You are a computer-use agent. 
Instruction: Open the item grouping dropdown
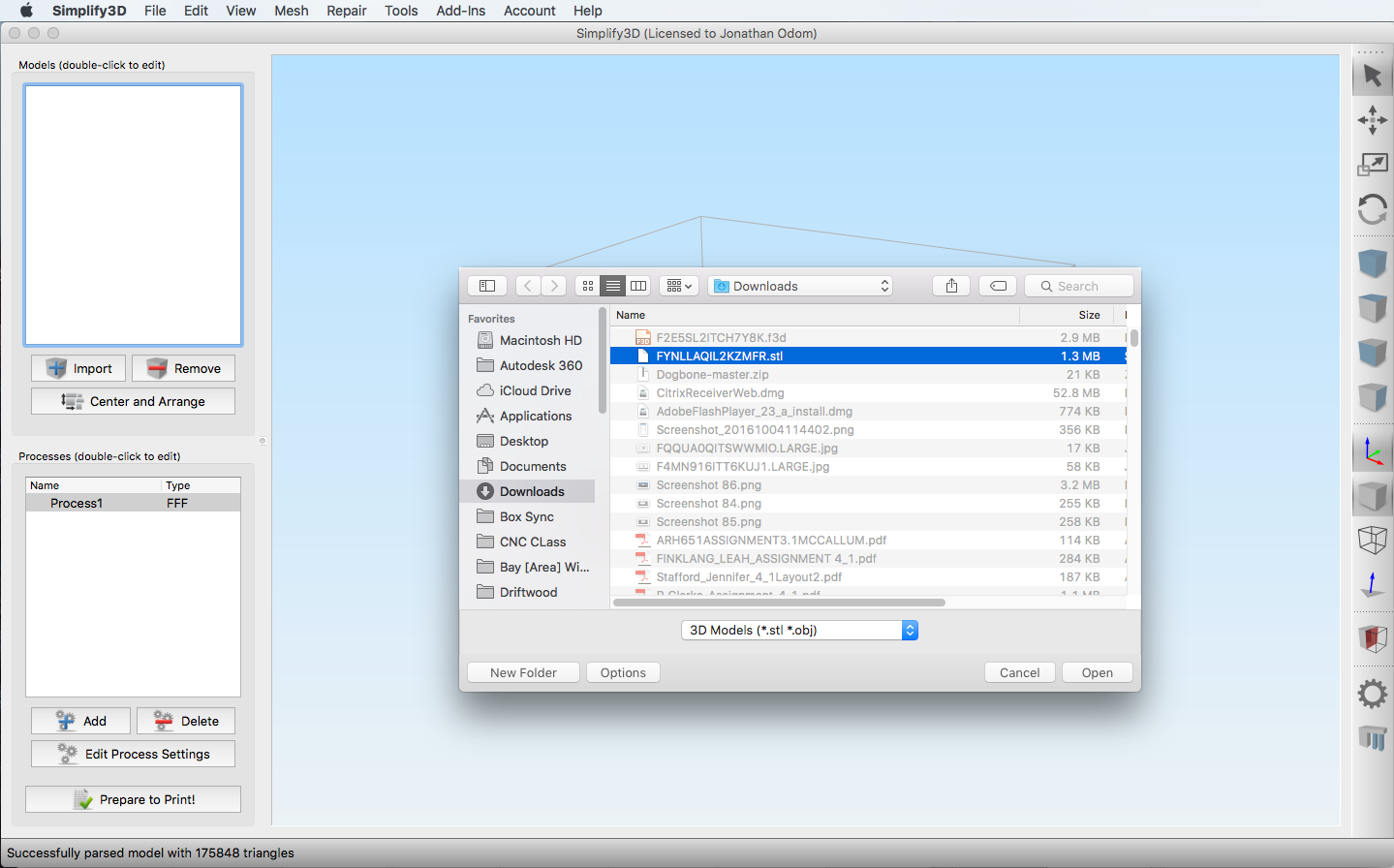point(679,286)
